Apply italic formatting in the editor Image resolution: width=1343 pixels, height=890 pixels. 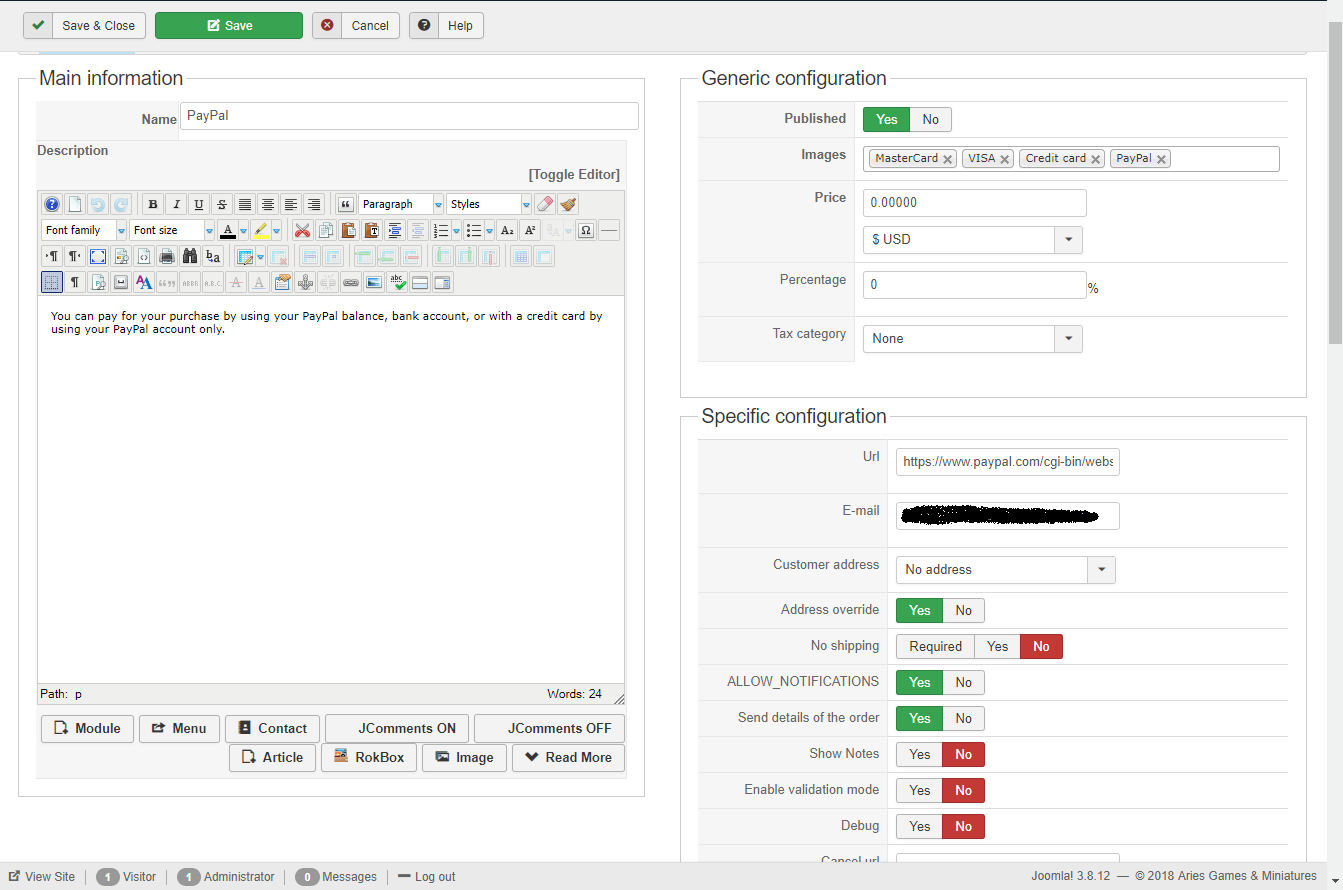[x=176, y=204]
